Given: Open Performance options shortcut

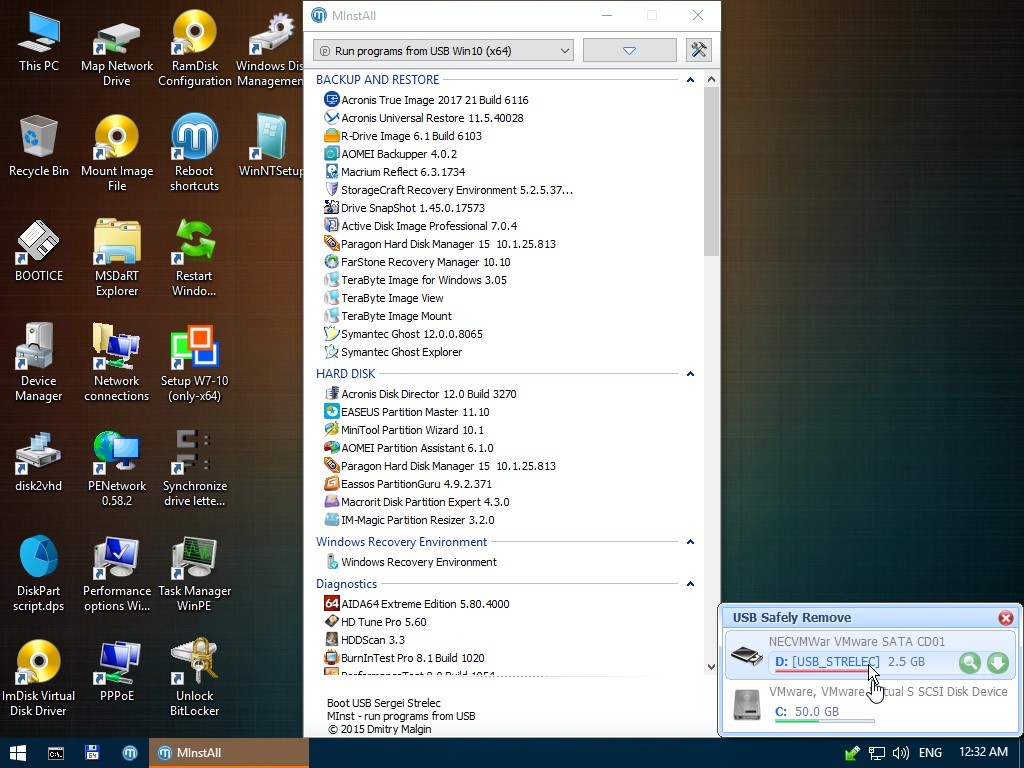Looking at the screenshot, I should coord(117,575).
